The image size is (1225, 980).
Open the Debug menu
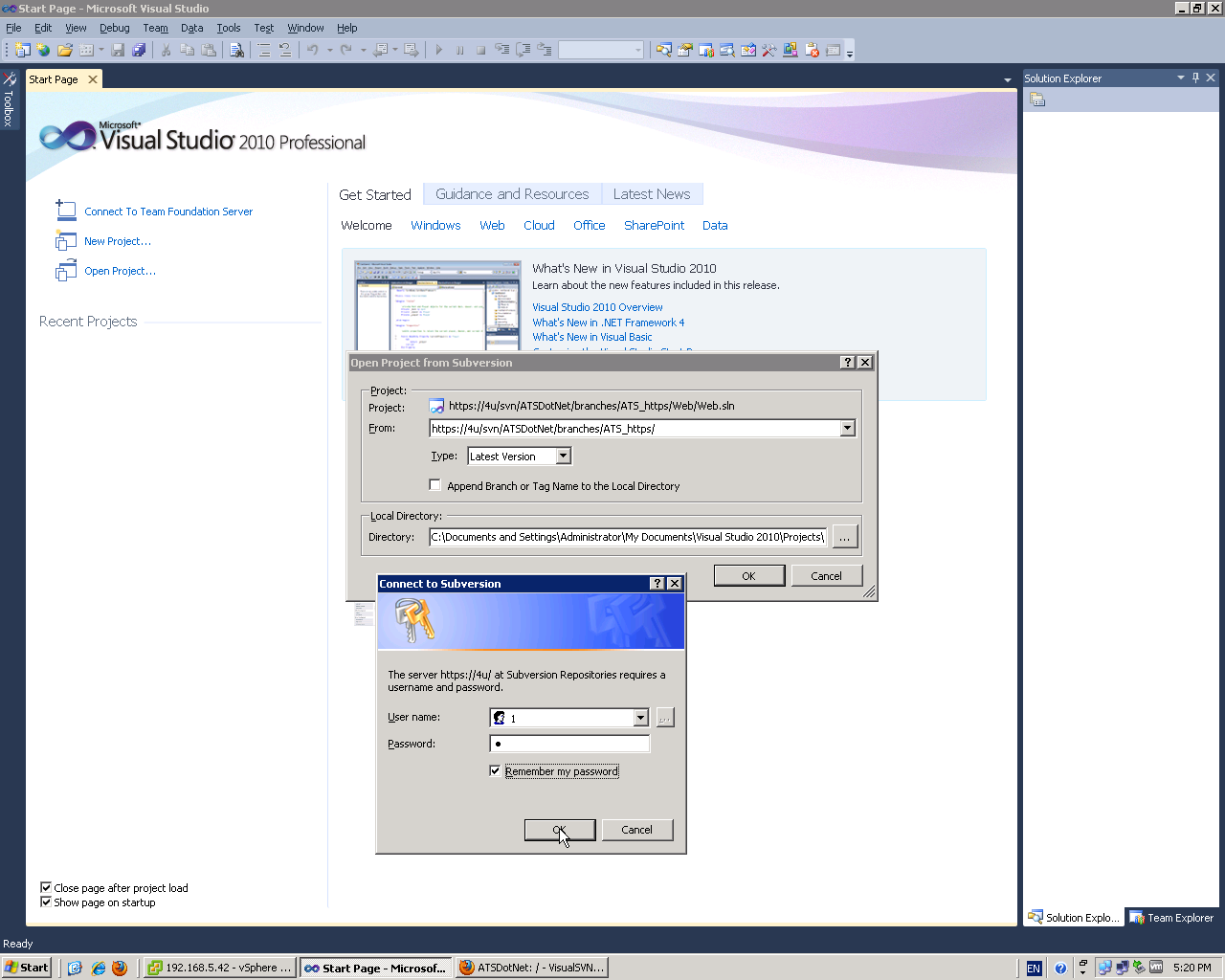click(x=115, y=28)
